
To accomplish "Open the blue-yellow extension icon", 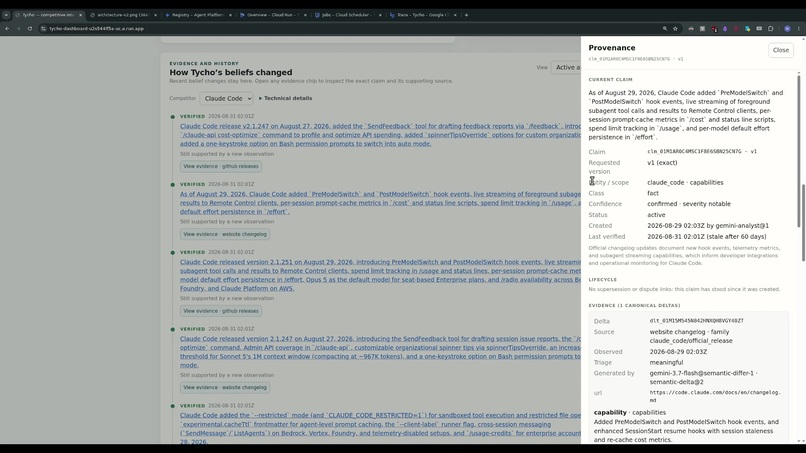I will 747,29.
